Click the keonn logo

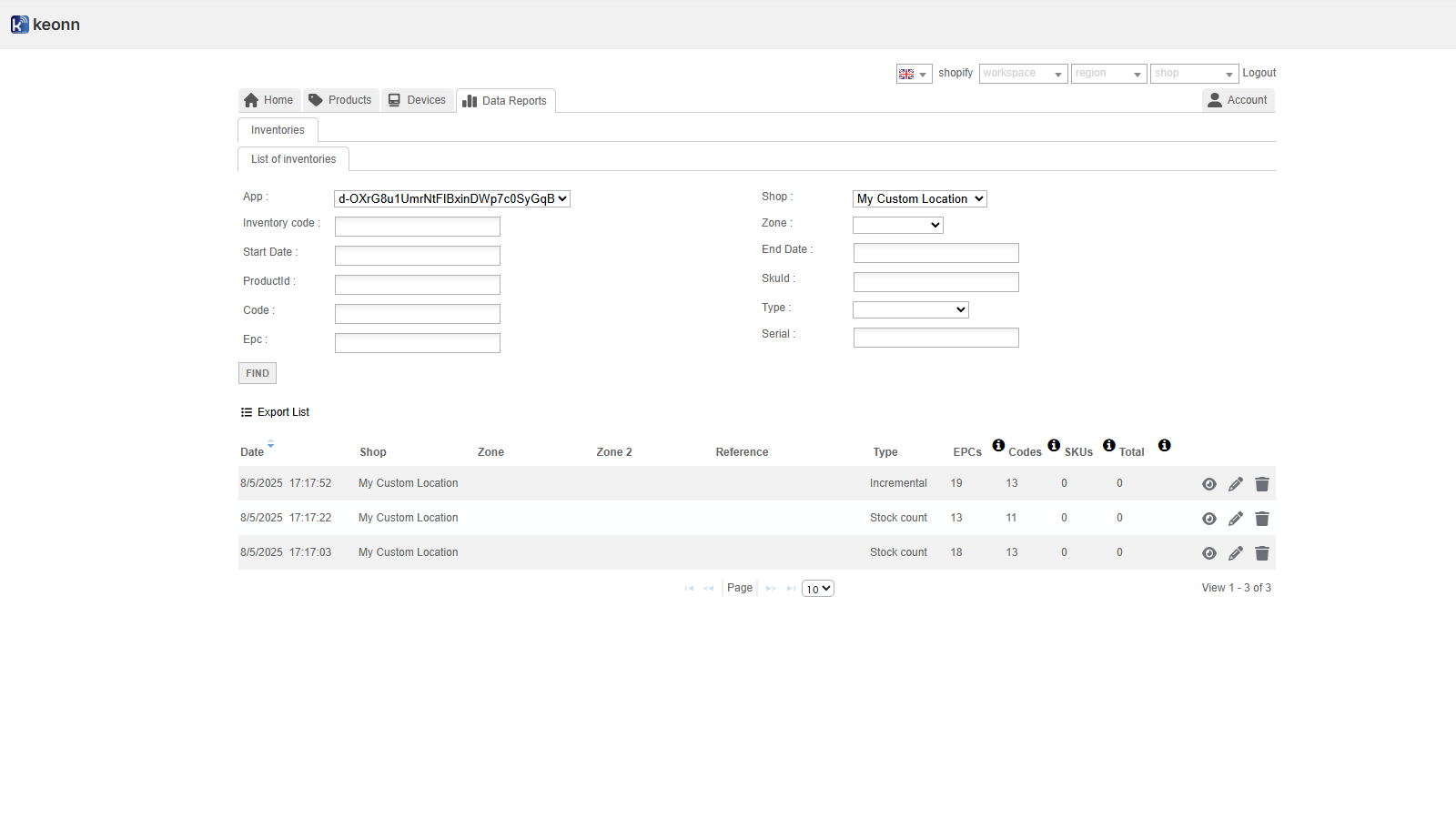(x=45, y=25)
